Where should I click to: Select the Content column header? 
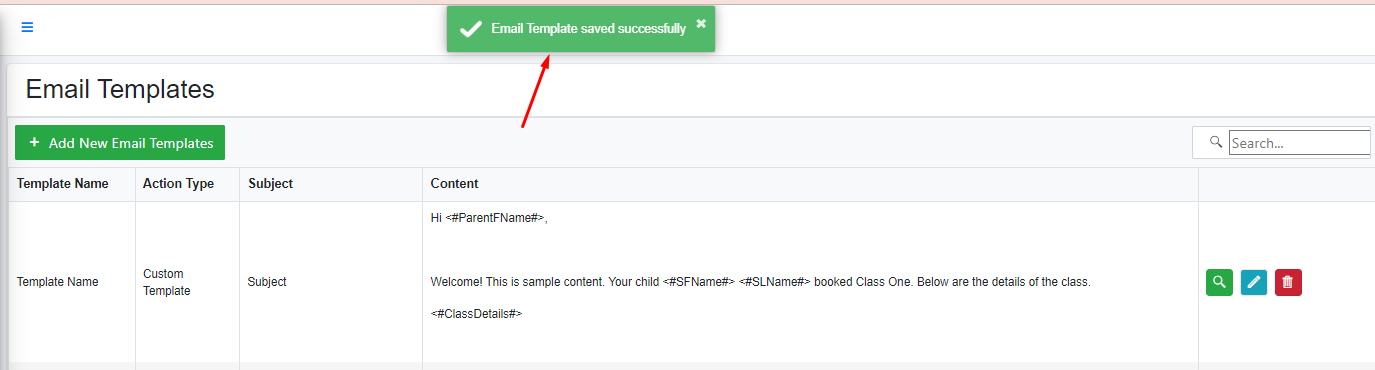pyautogui.click(x=454, y=183)
